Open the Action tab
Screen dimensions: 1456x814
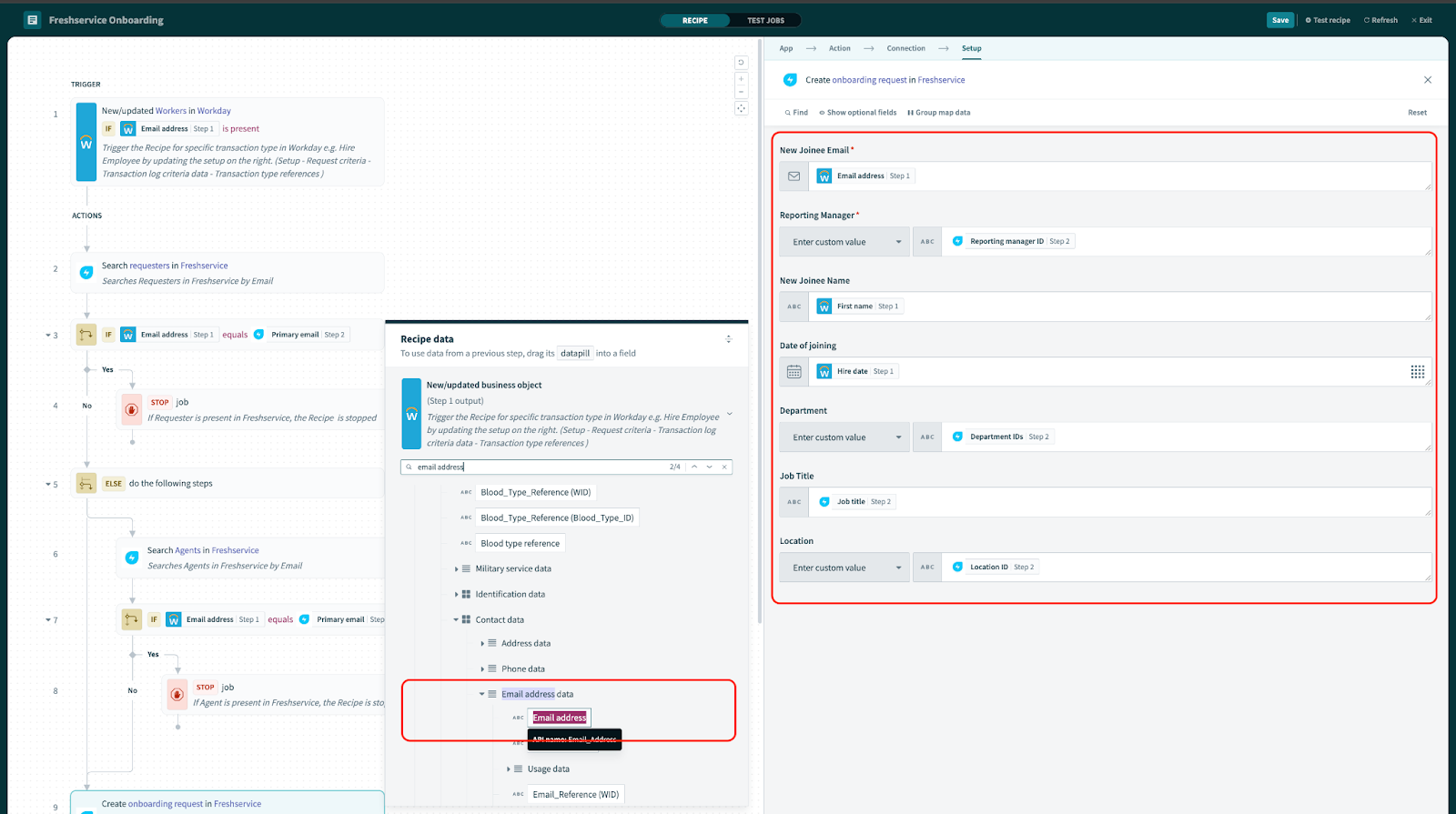coord(840,48)
